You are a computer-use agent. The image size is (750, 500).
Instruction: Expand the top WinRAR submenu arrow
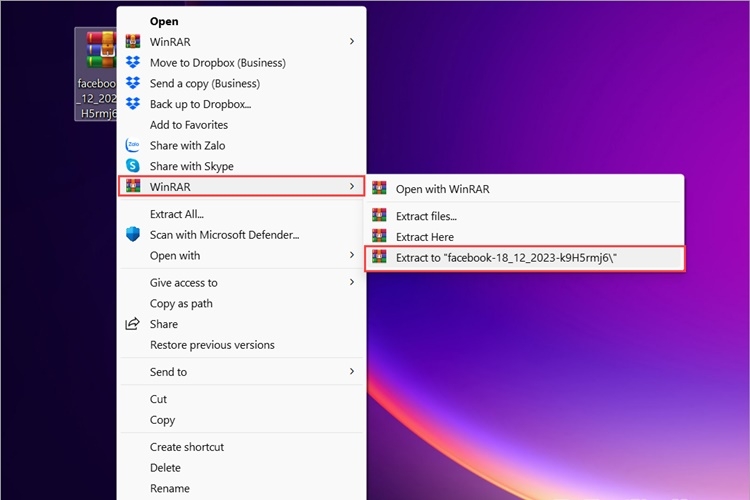[x=352, y=42]
